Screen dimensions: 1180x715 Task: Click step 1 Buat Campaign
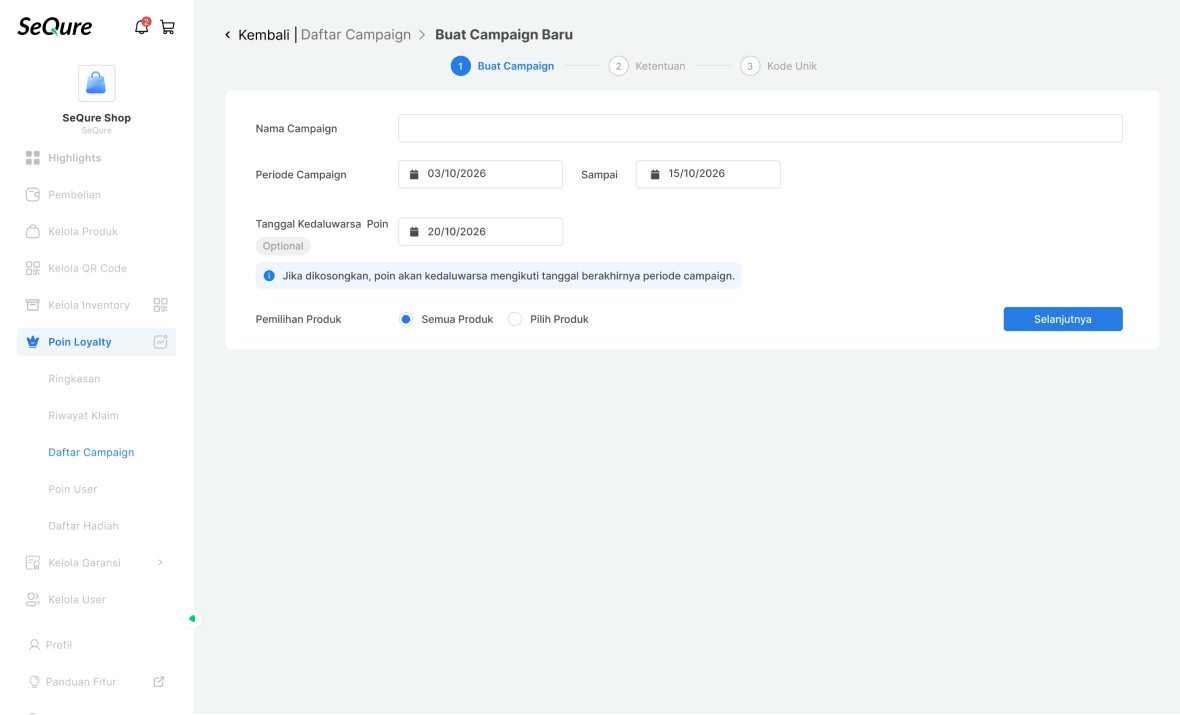click(x=503, y=66)
